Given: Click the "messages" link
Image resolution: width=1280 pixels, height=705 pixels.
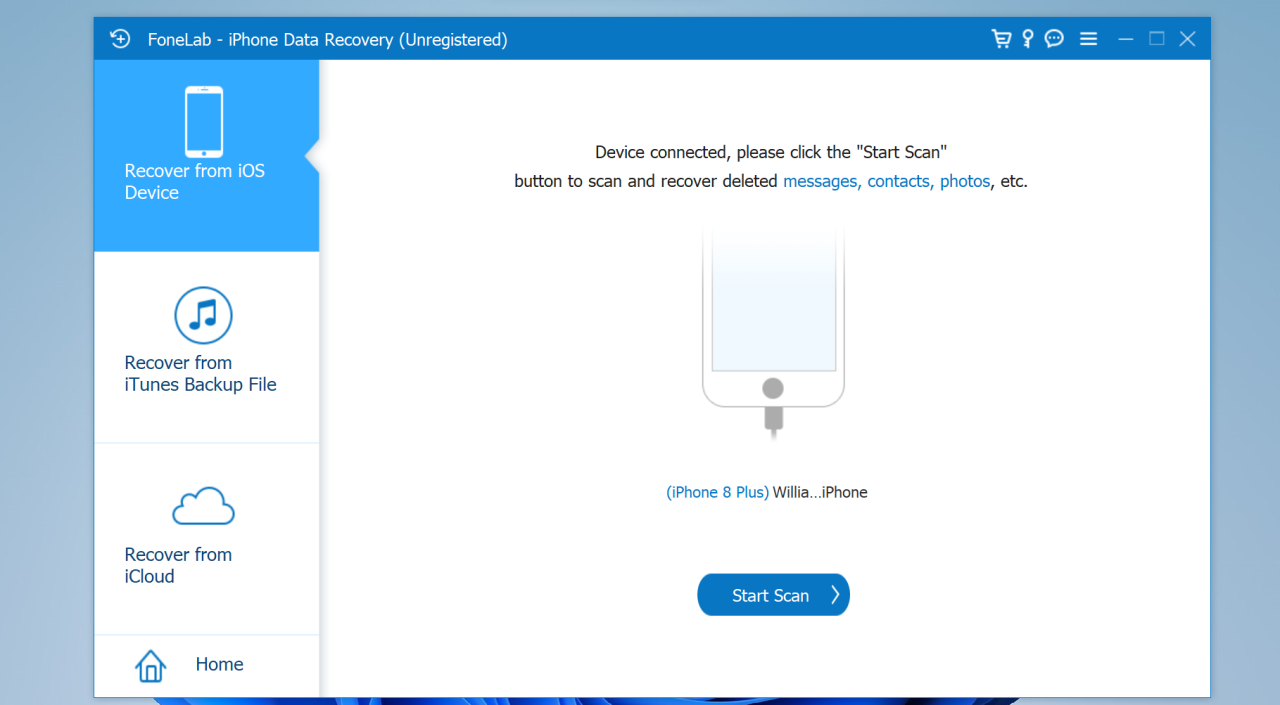Looking at the screenshot, I should (821, 181).
